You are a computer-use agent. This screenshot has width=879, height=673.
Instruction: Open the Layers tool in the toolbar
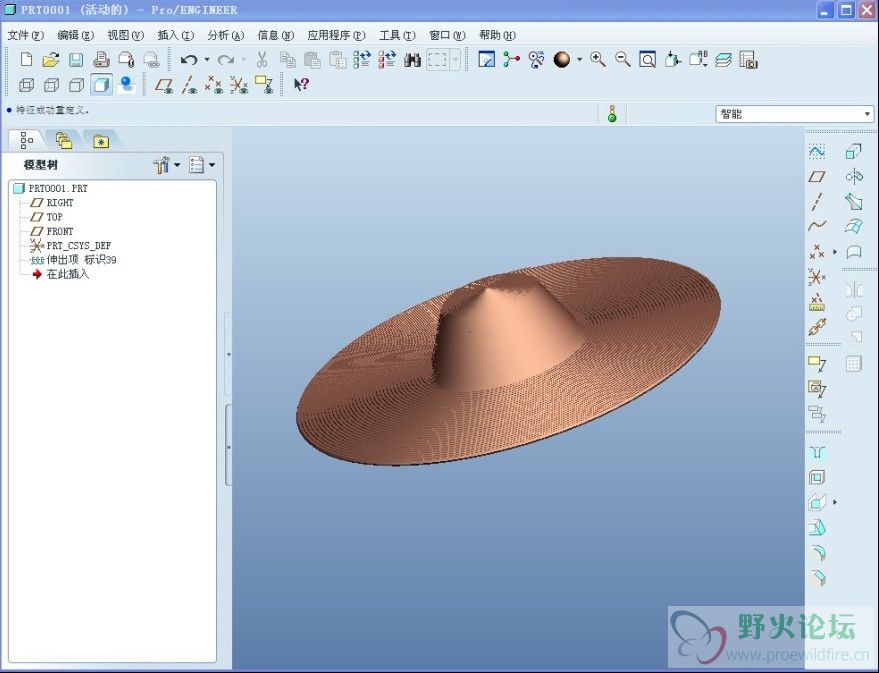coord(723,59)
